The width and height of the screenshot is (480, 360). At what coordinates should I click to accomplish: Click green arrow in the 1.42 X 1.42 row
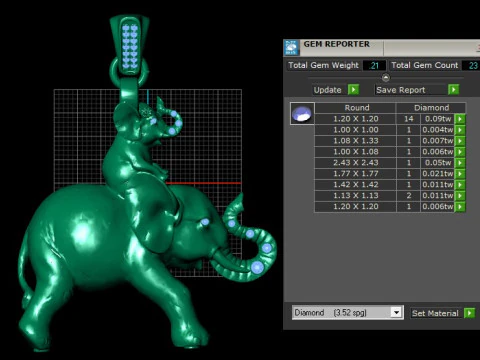coord(460,185)
